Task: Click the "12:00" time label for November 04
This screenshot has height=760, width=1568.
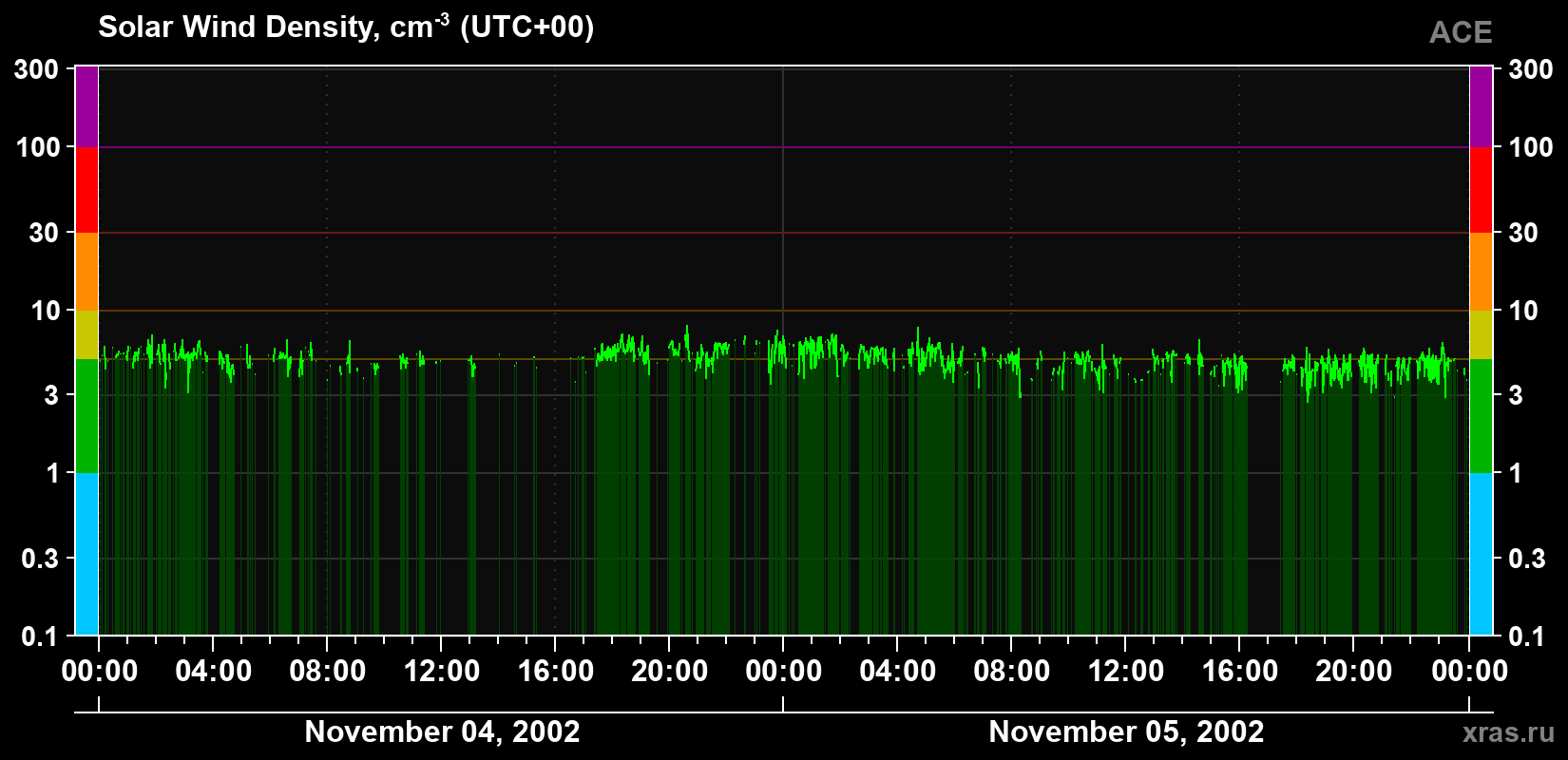Action: click(x=442, y=672)
